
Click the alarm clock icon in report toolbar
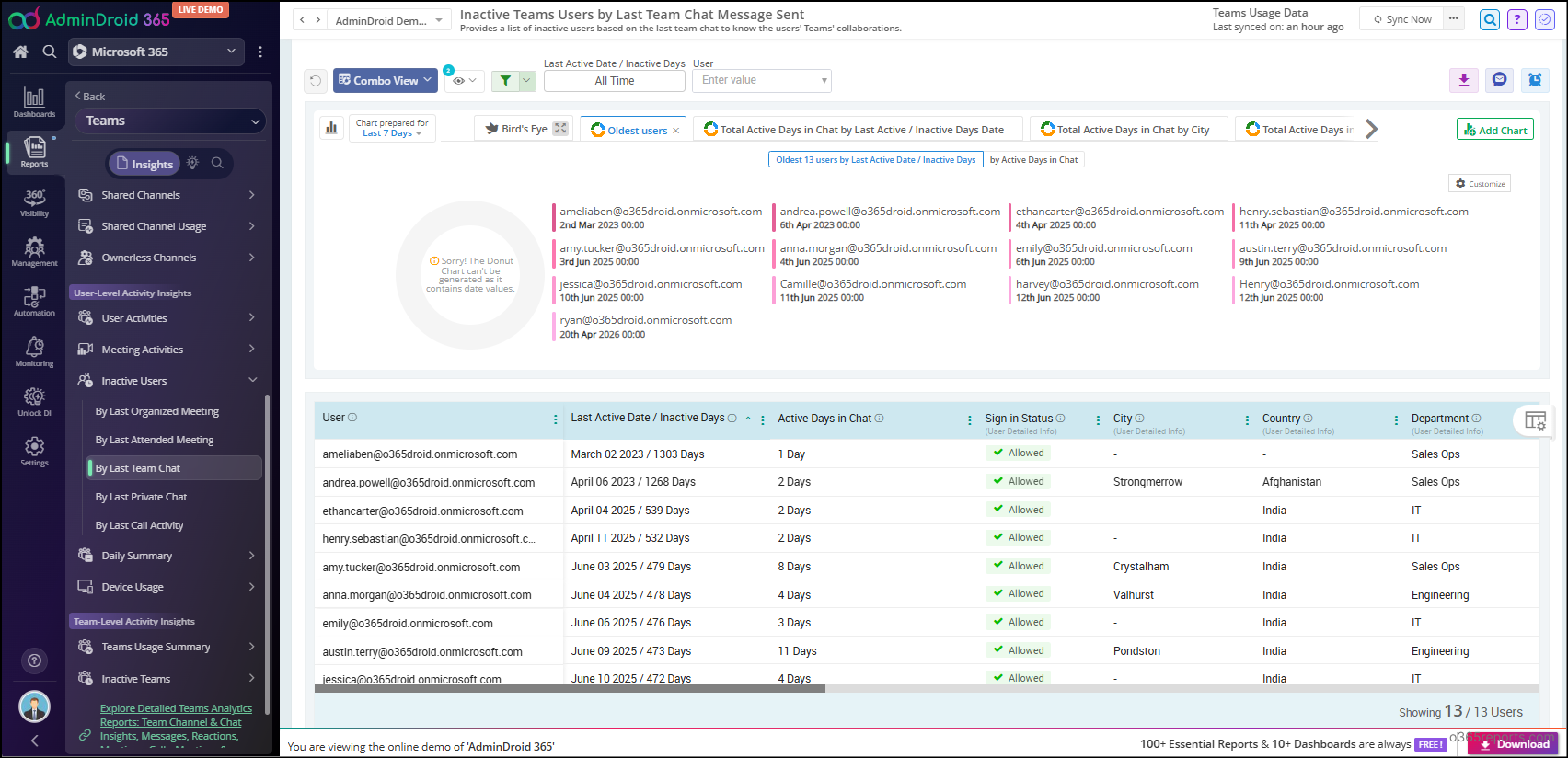click(1535, 80)
